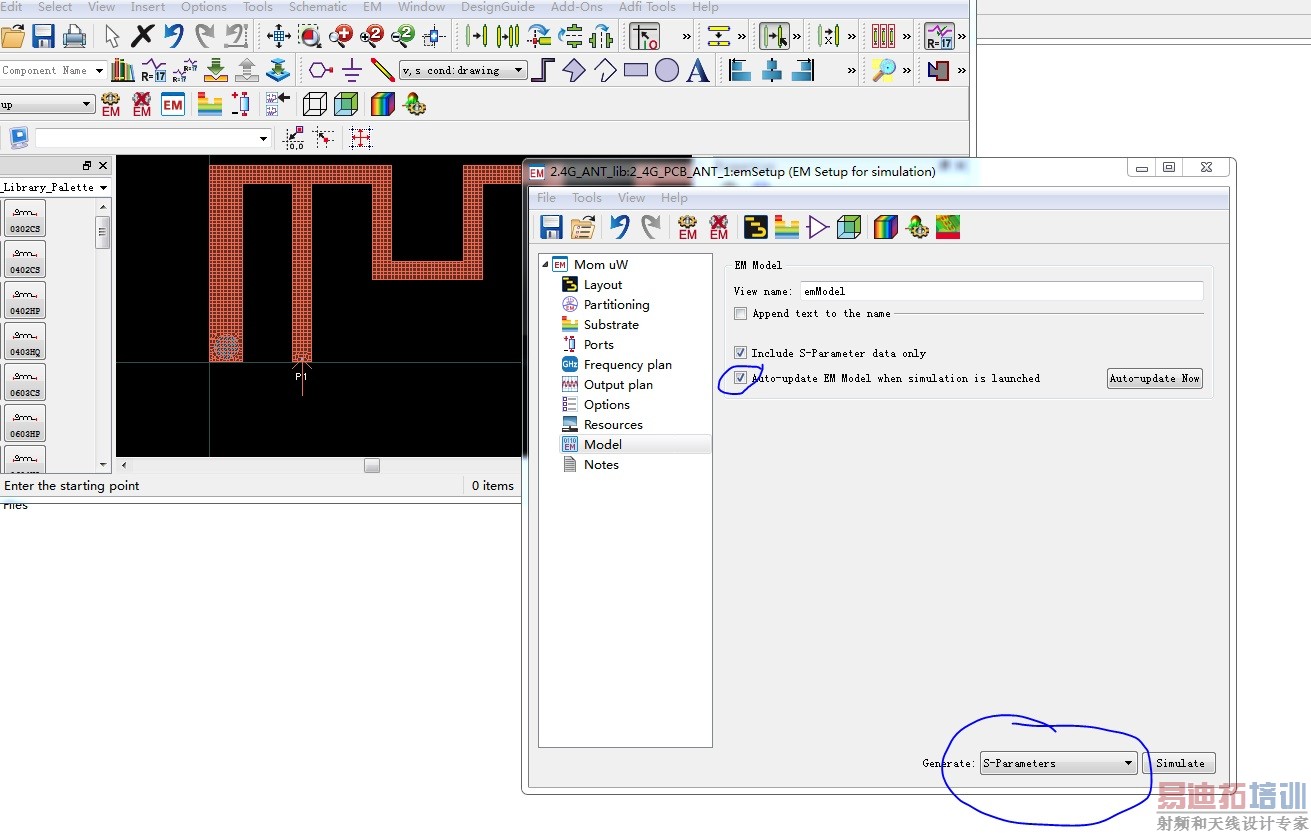Open the Tools menu in EM Setup window
The width and height of the screenshot is (1311, 833).
587,198
